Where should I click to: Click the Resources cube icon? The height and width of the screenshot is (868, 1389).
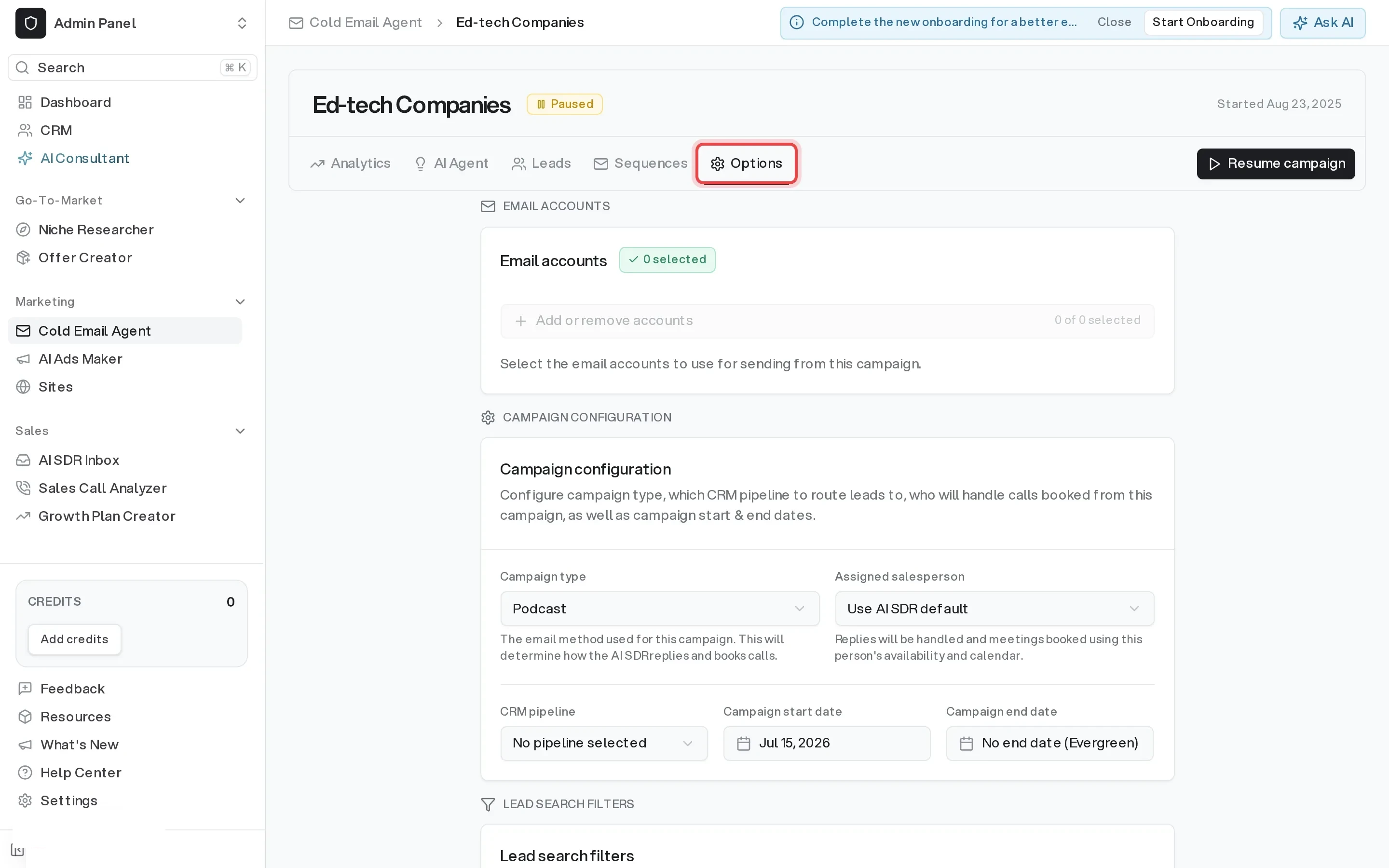click(25, 717)
